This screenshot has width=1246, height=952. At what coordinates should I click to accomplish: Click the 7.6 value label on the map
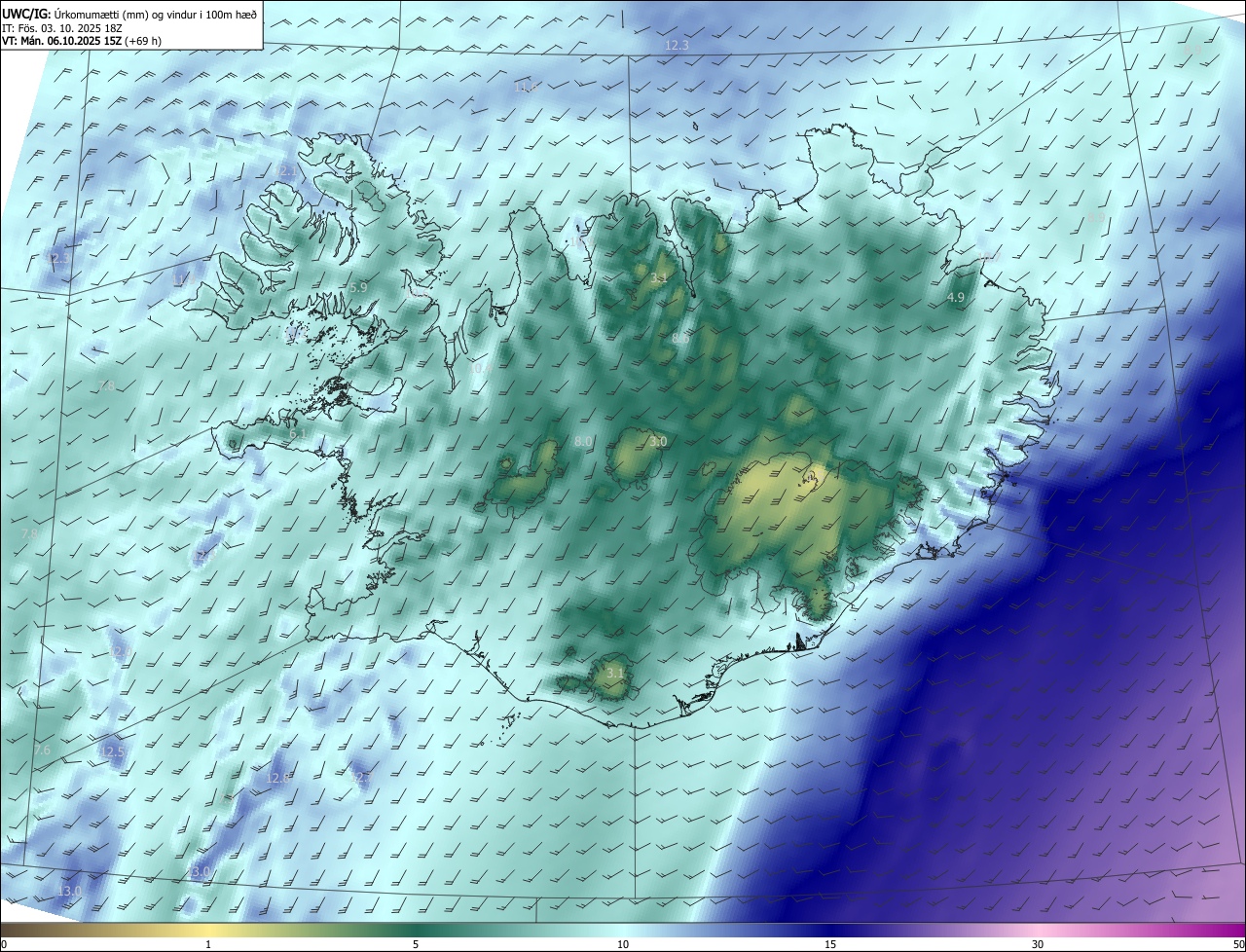coord(42,751)
